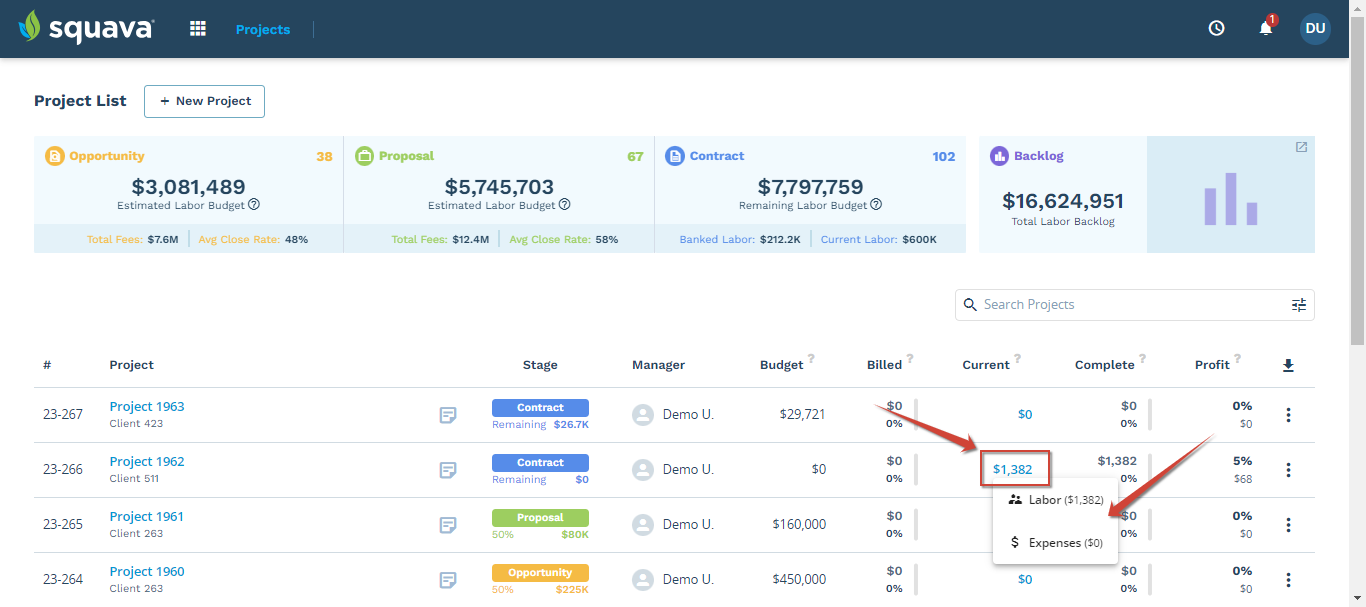Open the DU user avatar menu
Screen dimensions: 1366x607
point(1315,29)
